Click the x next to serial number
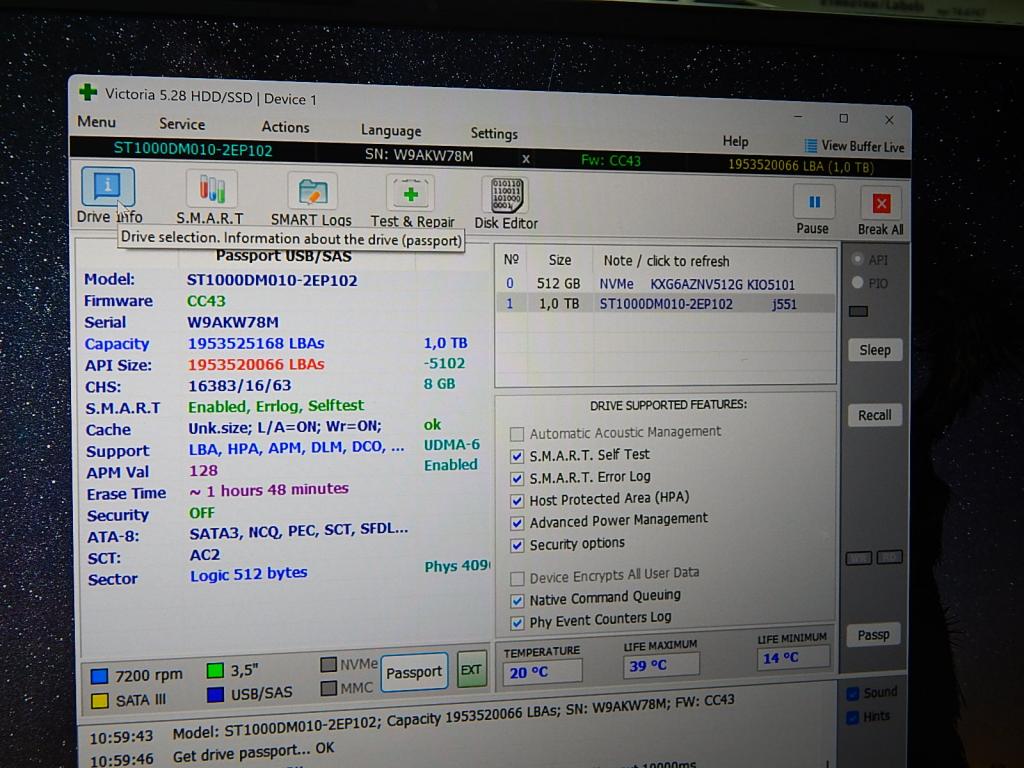Screen dimensions: 1024x768 526,159
